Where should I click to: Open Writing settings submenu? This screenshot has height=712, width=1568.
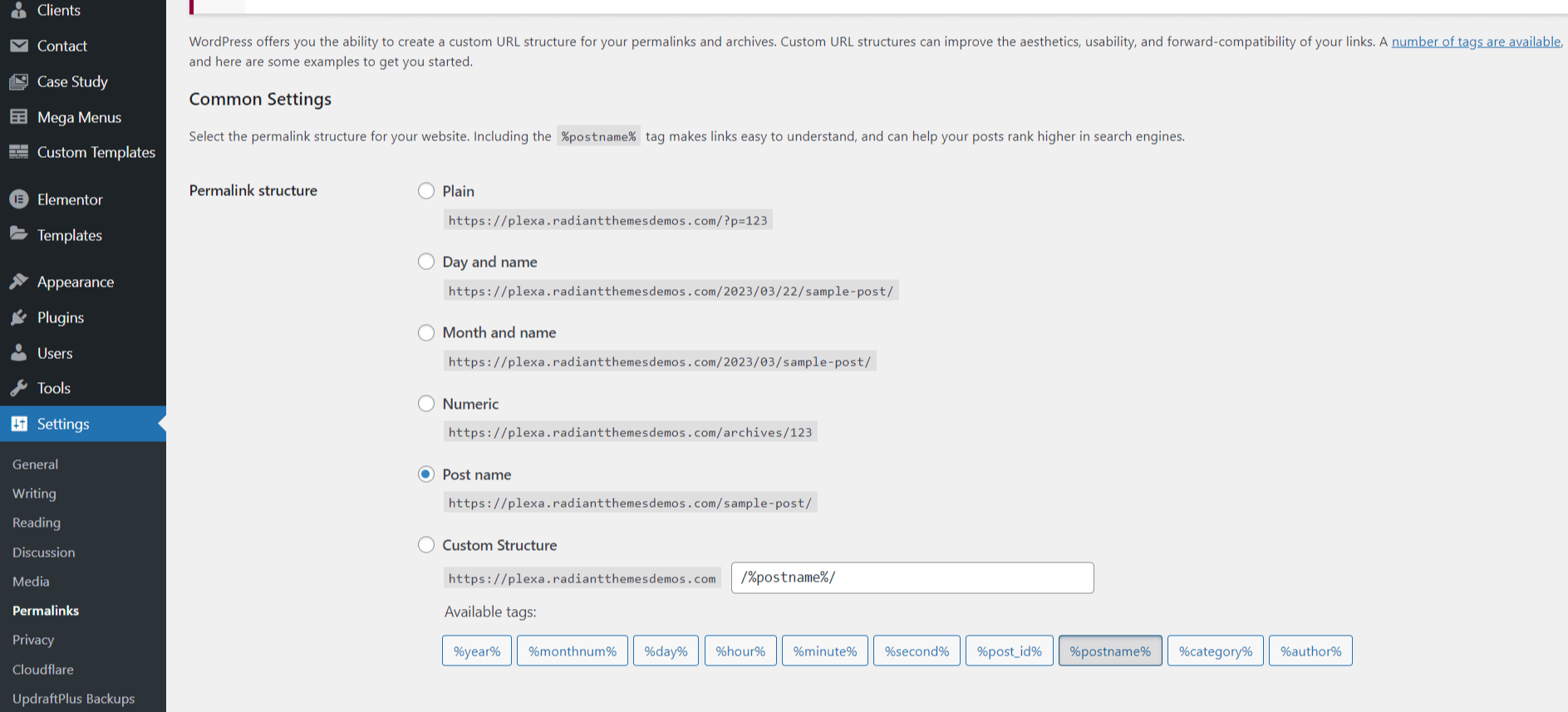[x=34, y=493]
